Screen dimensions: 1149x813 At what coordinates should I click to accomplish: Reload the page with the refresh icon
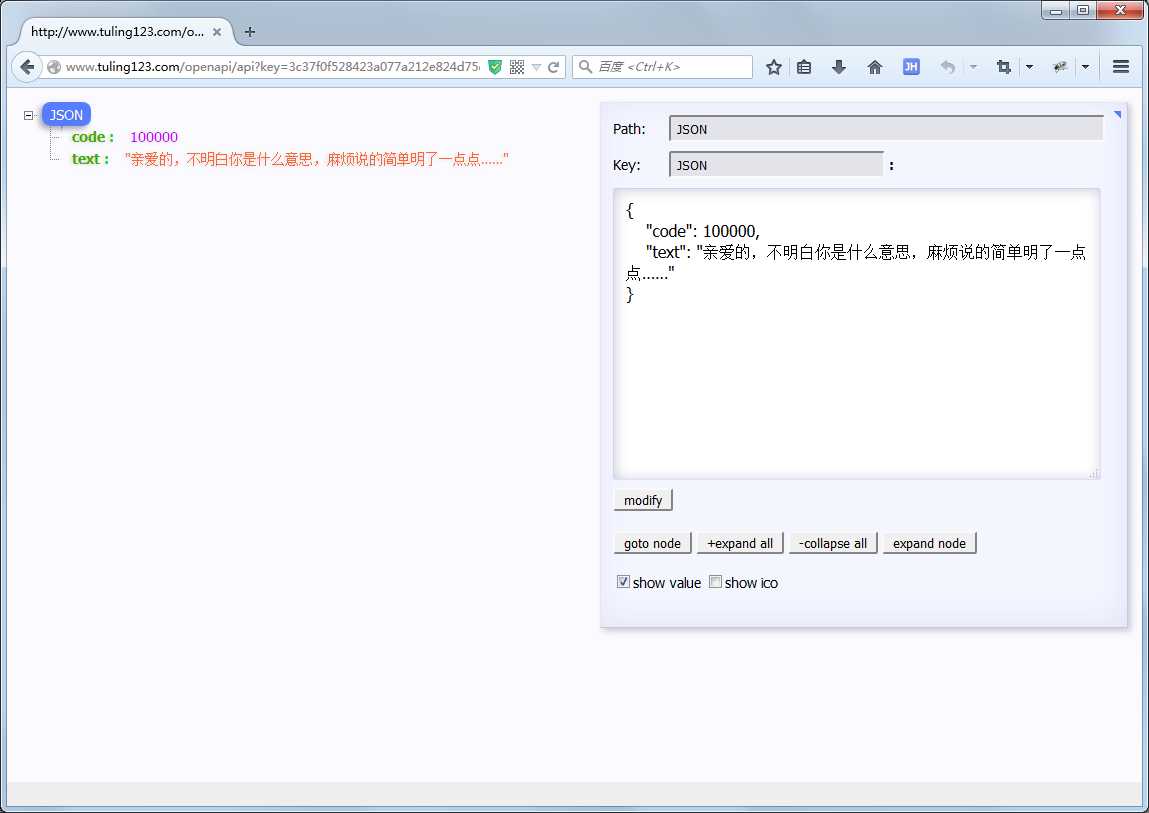coord(554,67)
